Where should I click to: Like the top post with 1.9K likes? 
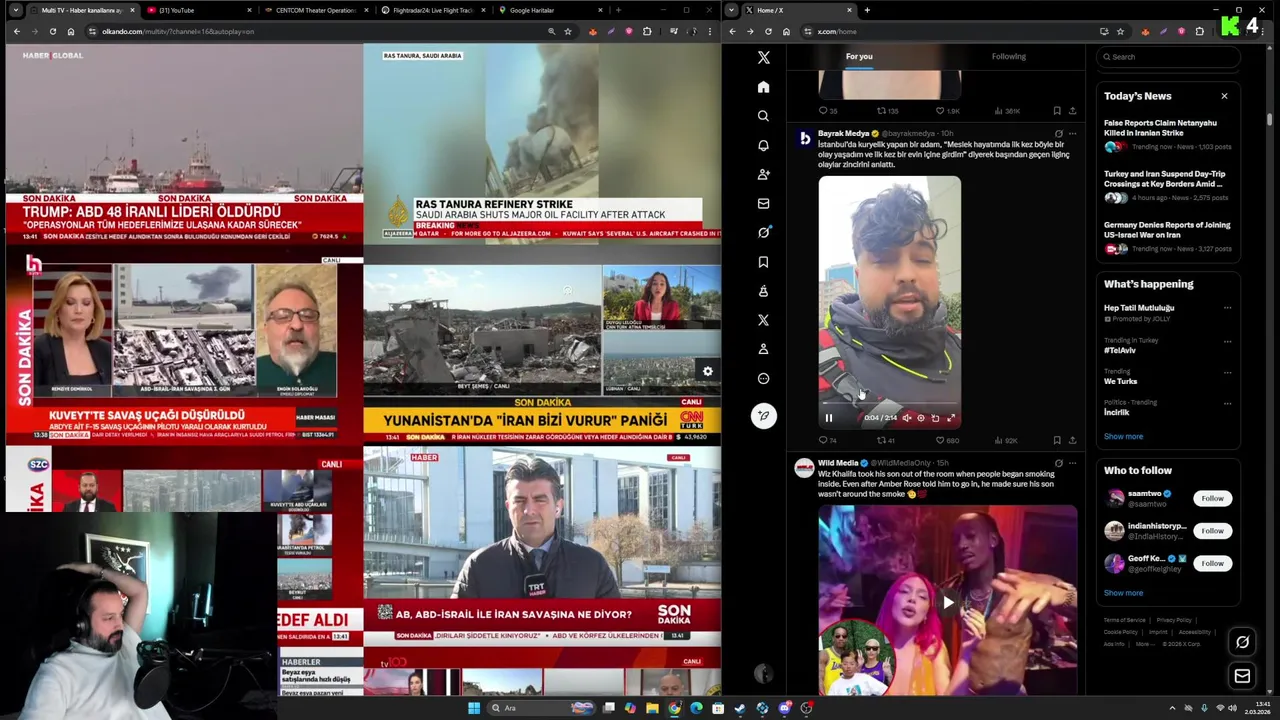[x=947, y=111]
